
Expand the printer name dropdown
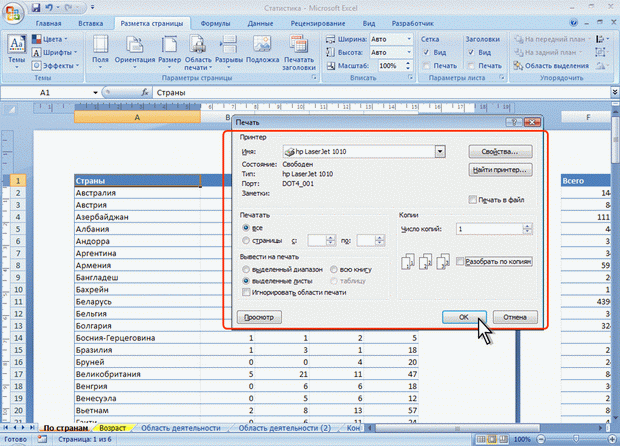click(439, 151)
